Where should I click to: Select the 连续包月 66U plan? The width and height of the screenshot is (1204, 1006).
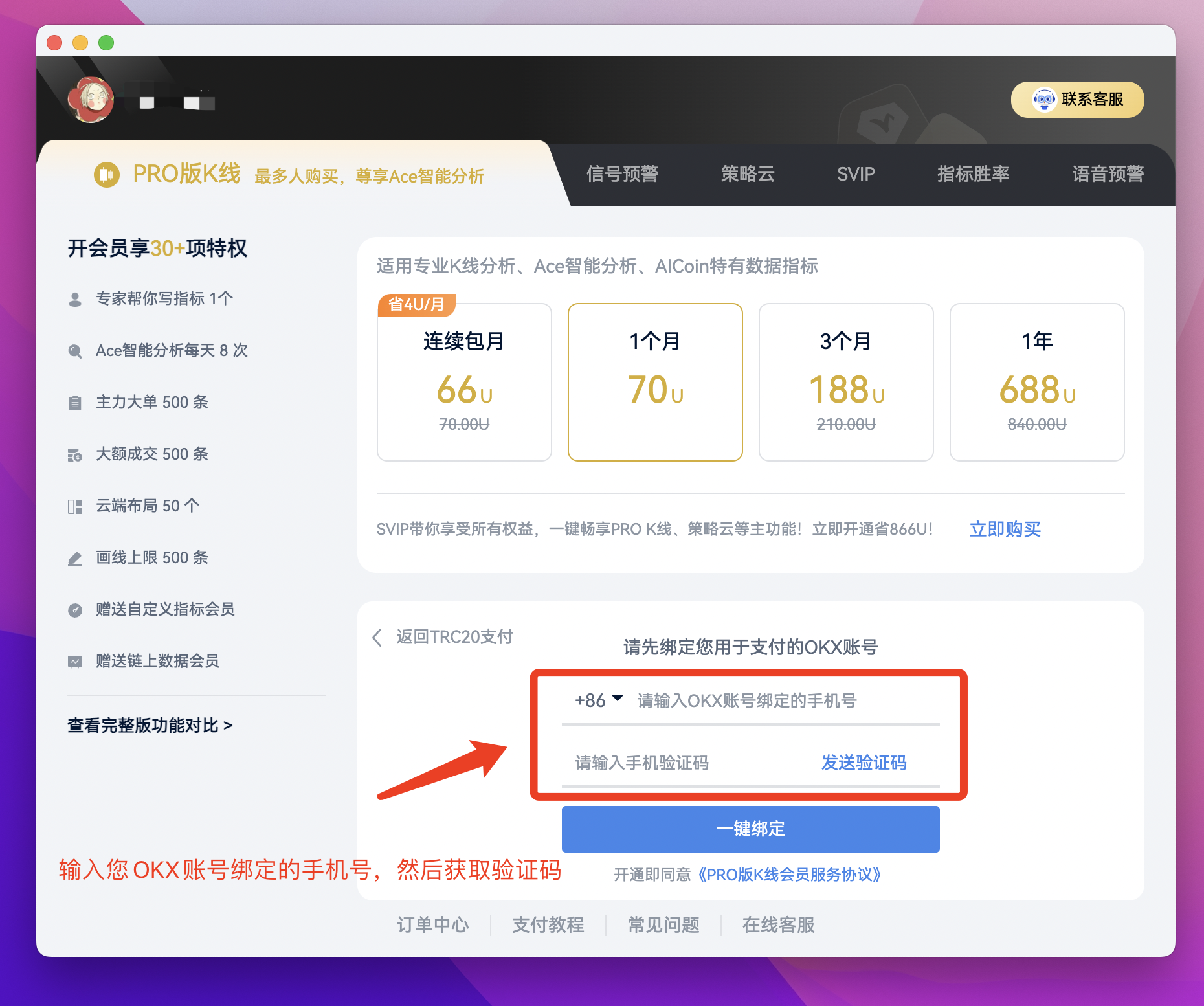point(464,382)
